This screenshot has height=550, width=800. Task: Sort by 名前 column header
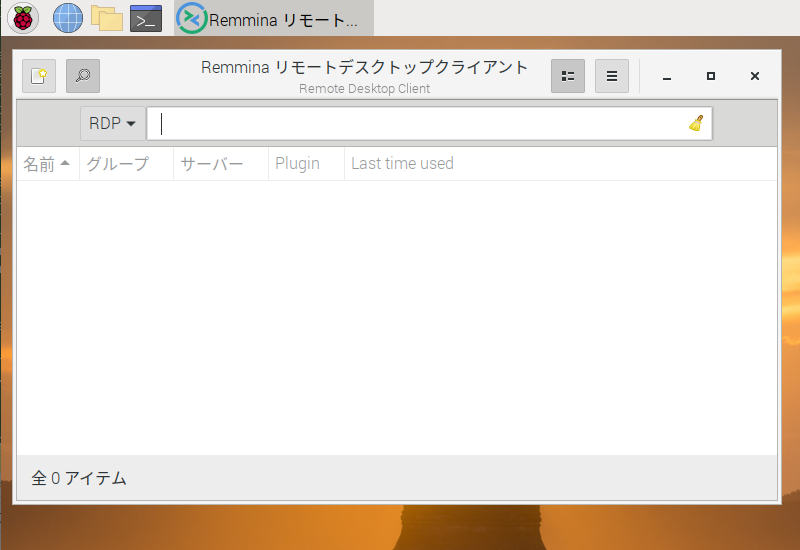[x=48, y=164]
